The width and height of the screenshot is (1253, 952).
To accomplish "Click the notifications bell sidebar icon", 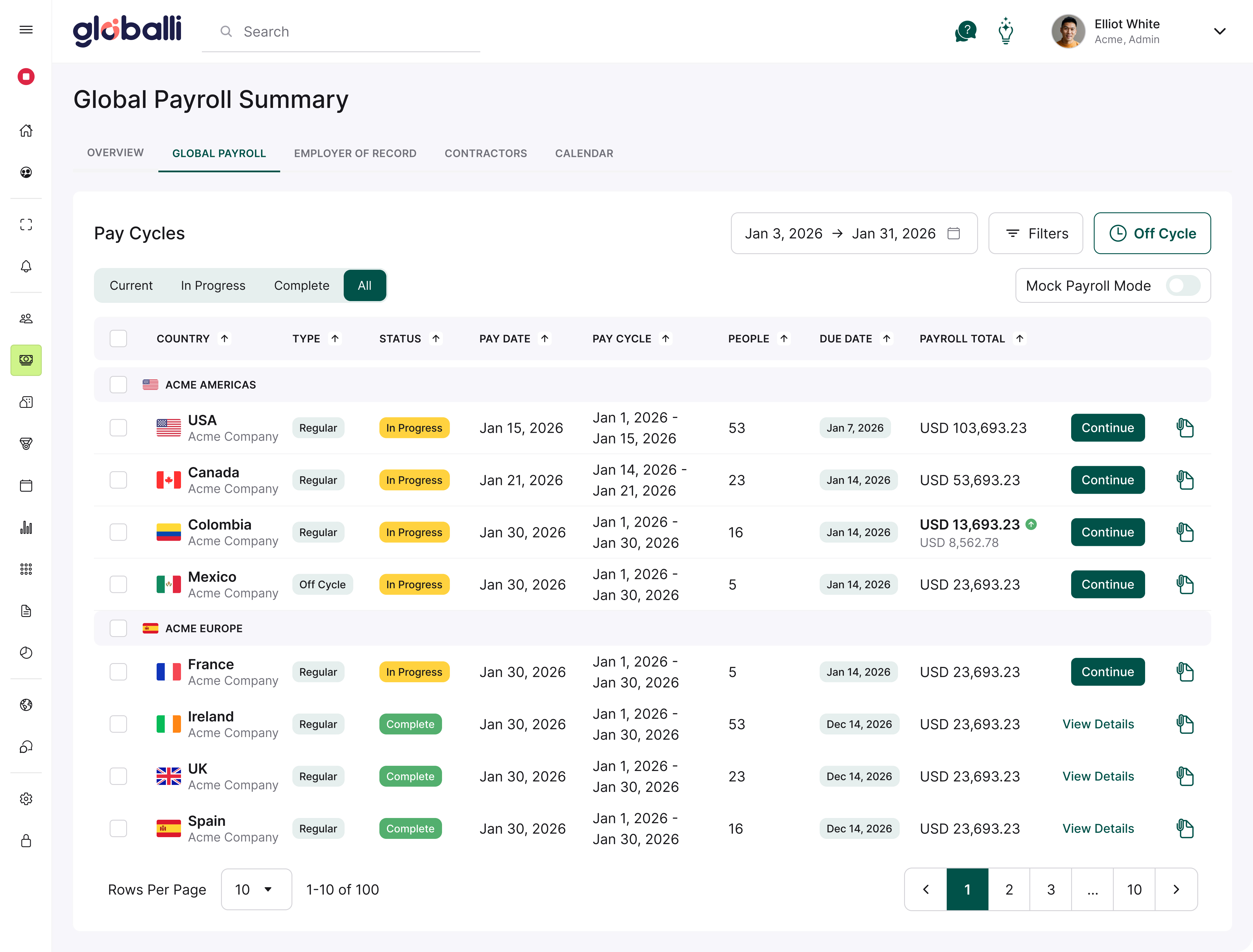I will coord(26,266).
